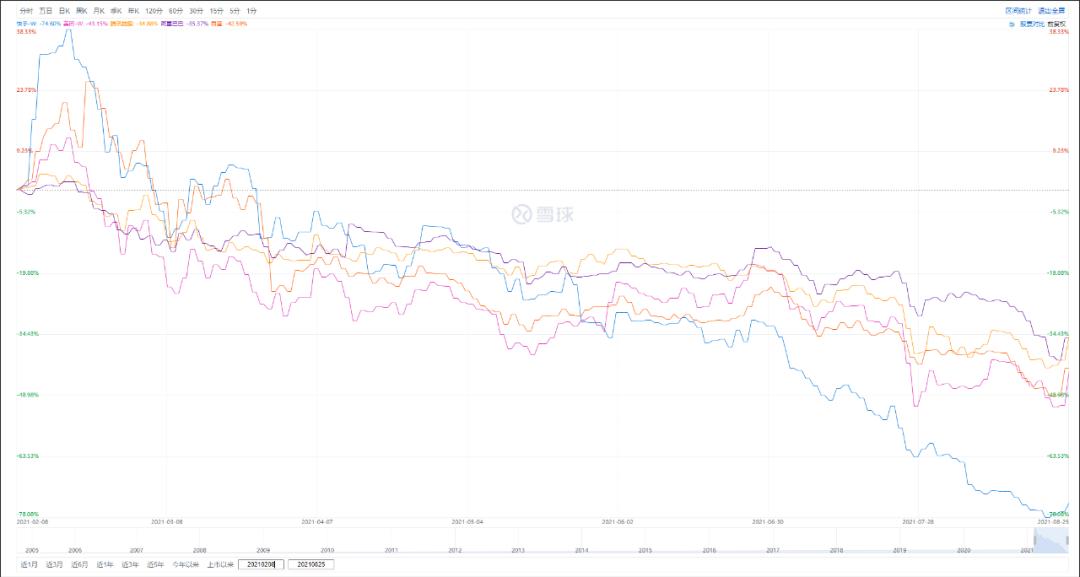
Task: Switch to 日K daily candles
Action: tap(64, 10)
